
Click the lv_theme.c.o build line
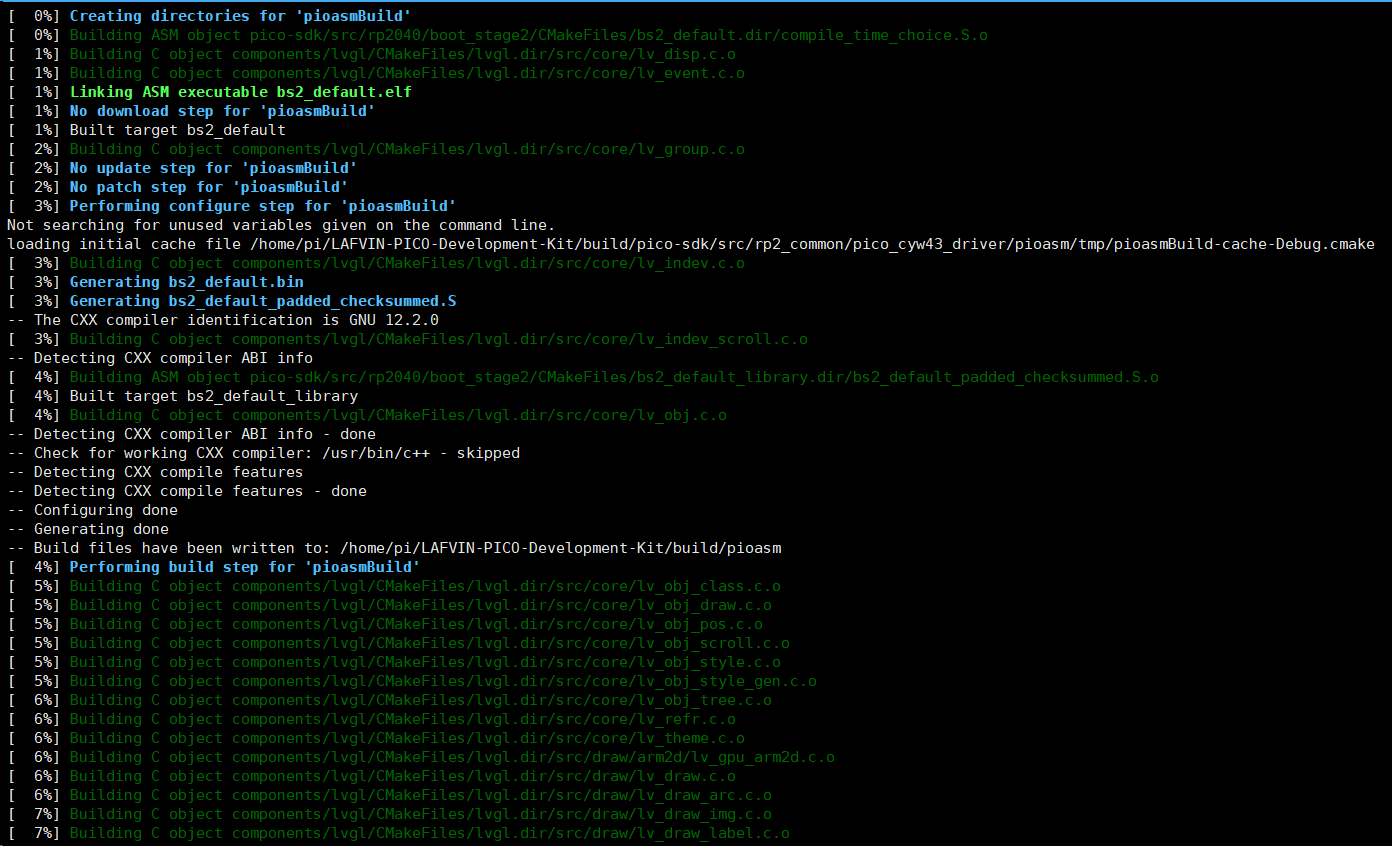click(x=375, y=738)
